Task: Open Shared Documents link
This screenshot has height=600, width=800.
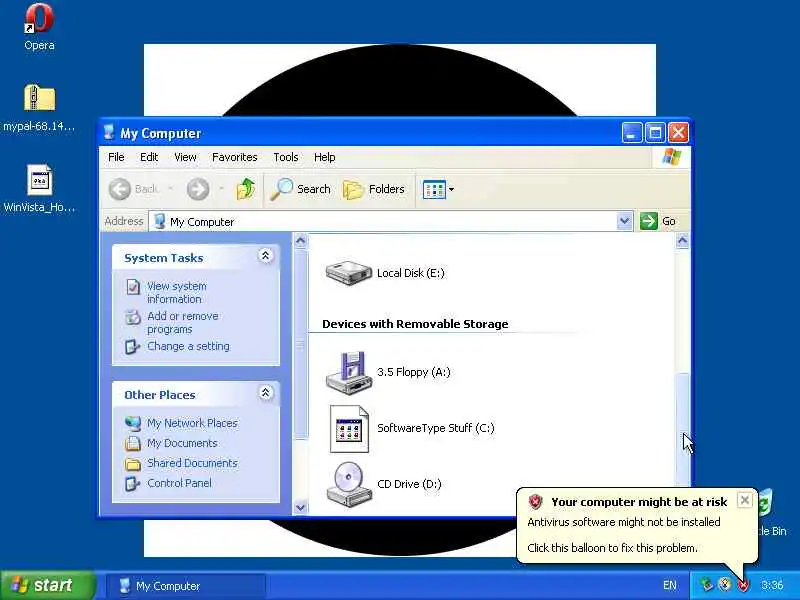Action: click(192, 463)
